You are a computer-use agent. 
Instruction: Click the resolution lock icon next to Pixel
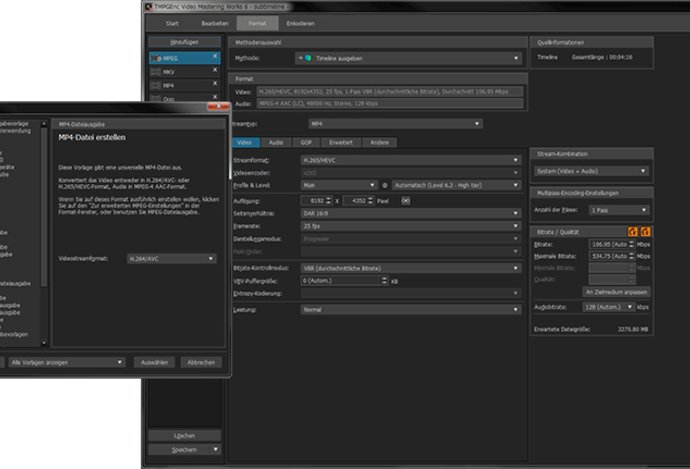tap(405, 200)
